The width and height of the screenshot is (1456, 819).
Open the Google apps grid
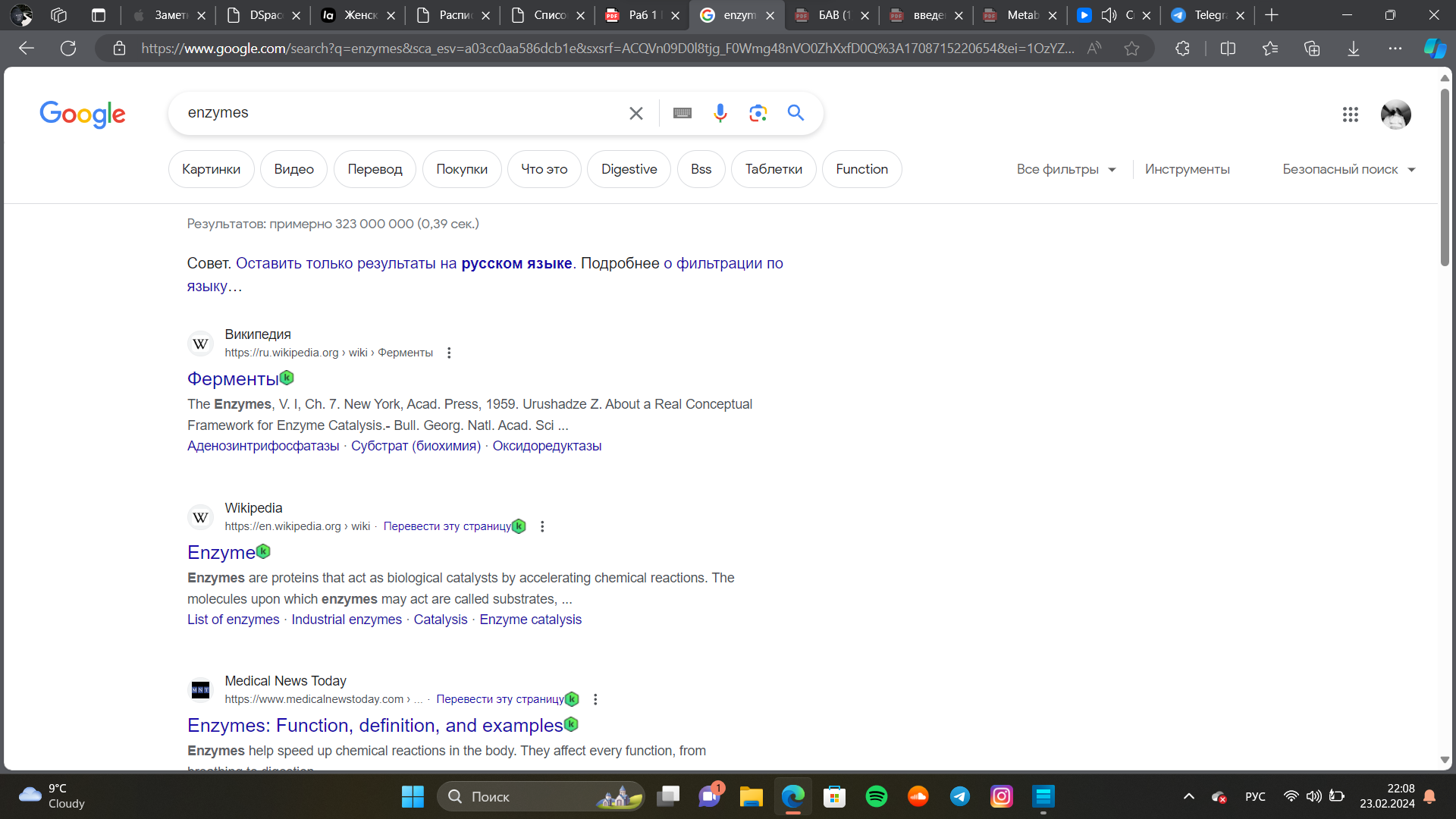[x=1350, y=115]
